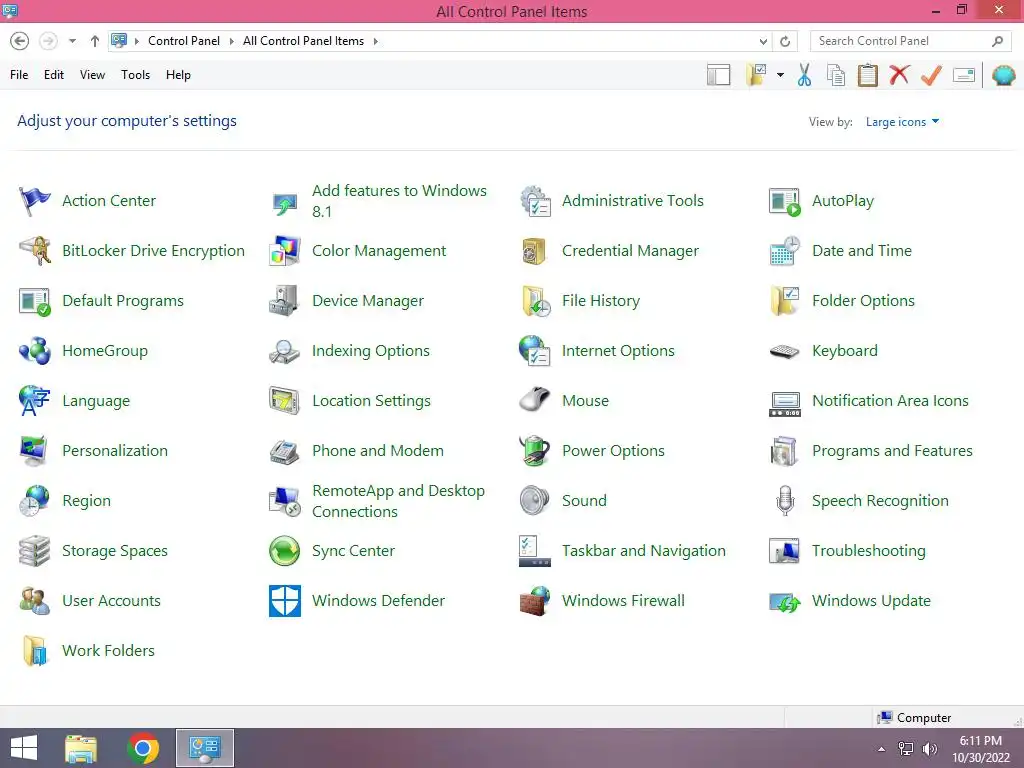Click the Windows Update icon
This screenshot has width=1024, height=768.
click(784, 602)
